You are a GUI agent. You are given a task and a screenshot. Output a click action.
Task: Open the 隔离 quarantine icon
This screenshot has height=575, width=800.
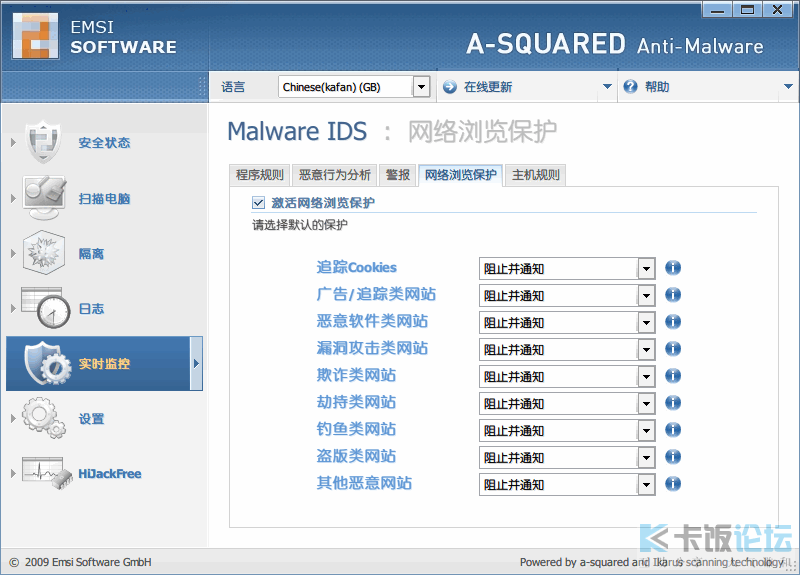coord(43,253)
